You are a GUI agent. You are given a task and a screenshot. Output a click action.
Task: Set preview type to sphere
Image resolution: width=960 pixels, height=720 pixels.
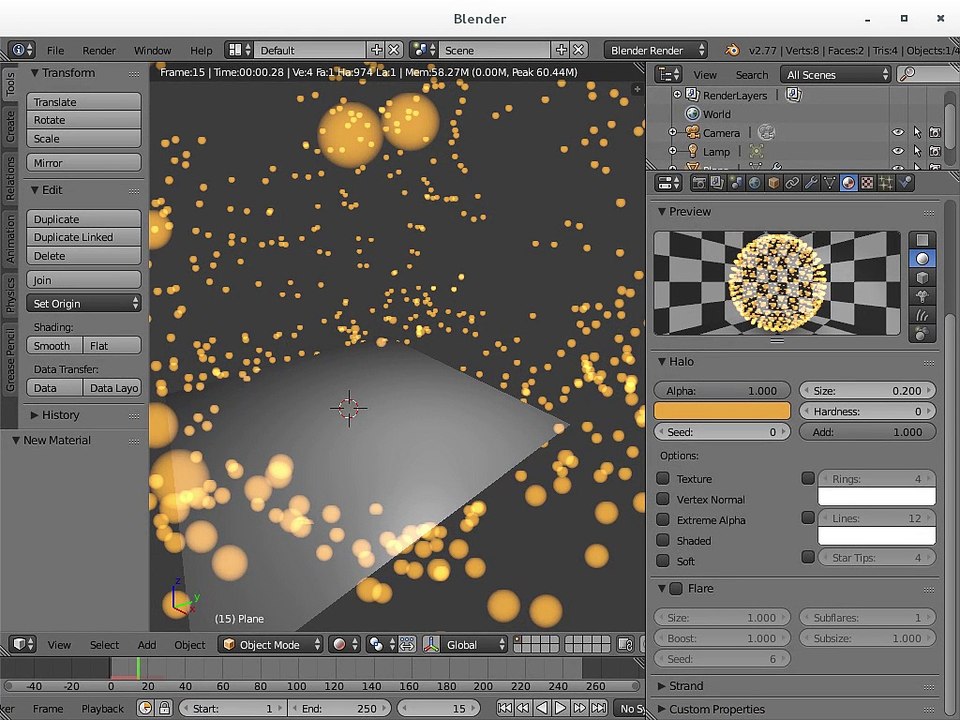pos(922,258)
